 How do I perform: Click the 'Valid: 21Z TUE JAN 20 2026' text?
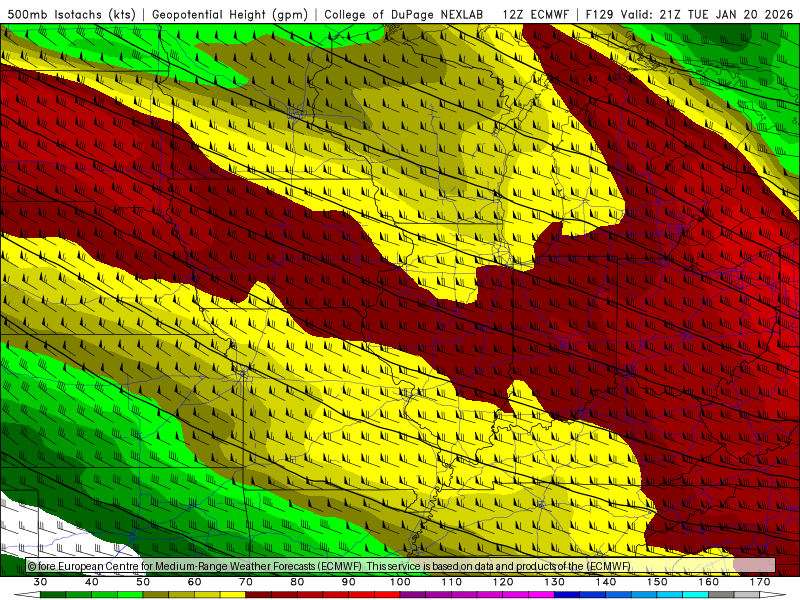click(x=707, y=14)
